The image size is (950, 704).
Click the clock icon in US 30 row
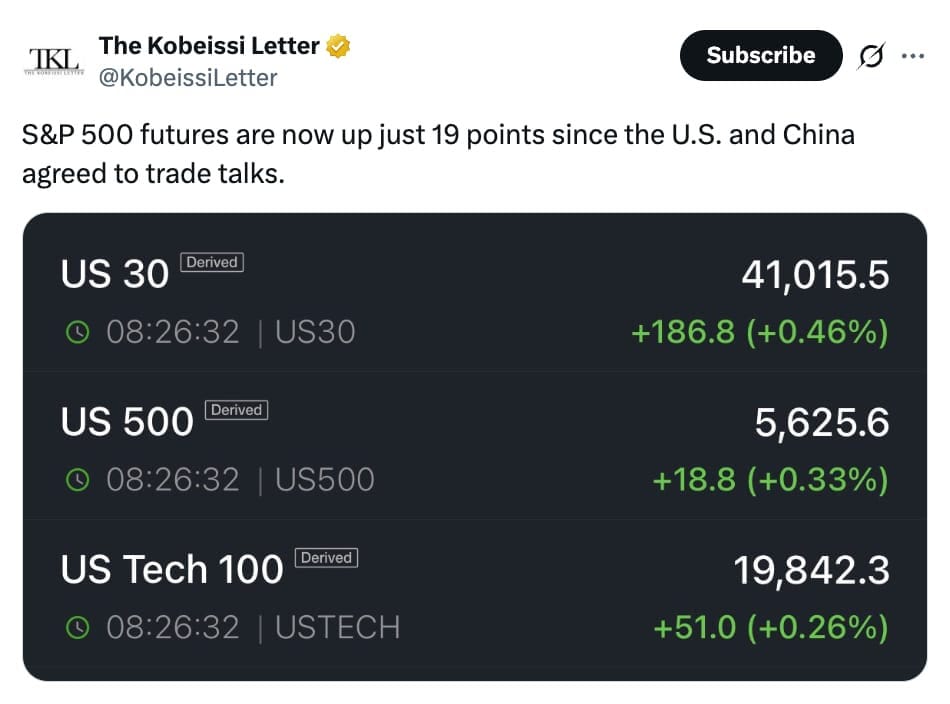pos(77,332)
